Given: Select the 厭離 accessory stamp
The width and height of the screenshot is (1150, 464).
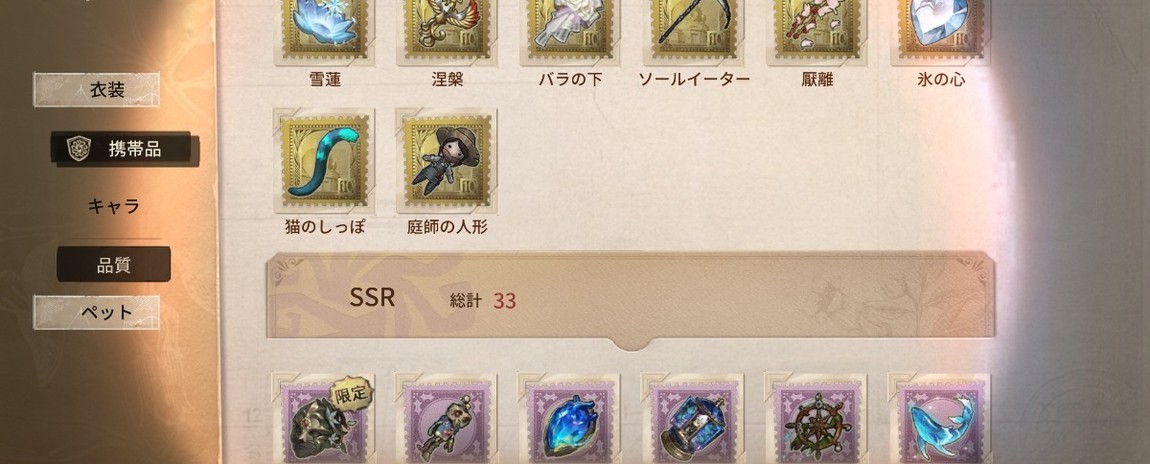Looking at the screenshot, I should [x=816, y=29].
